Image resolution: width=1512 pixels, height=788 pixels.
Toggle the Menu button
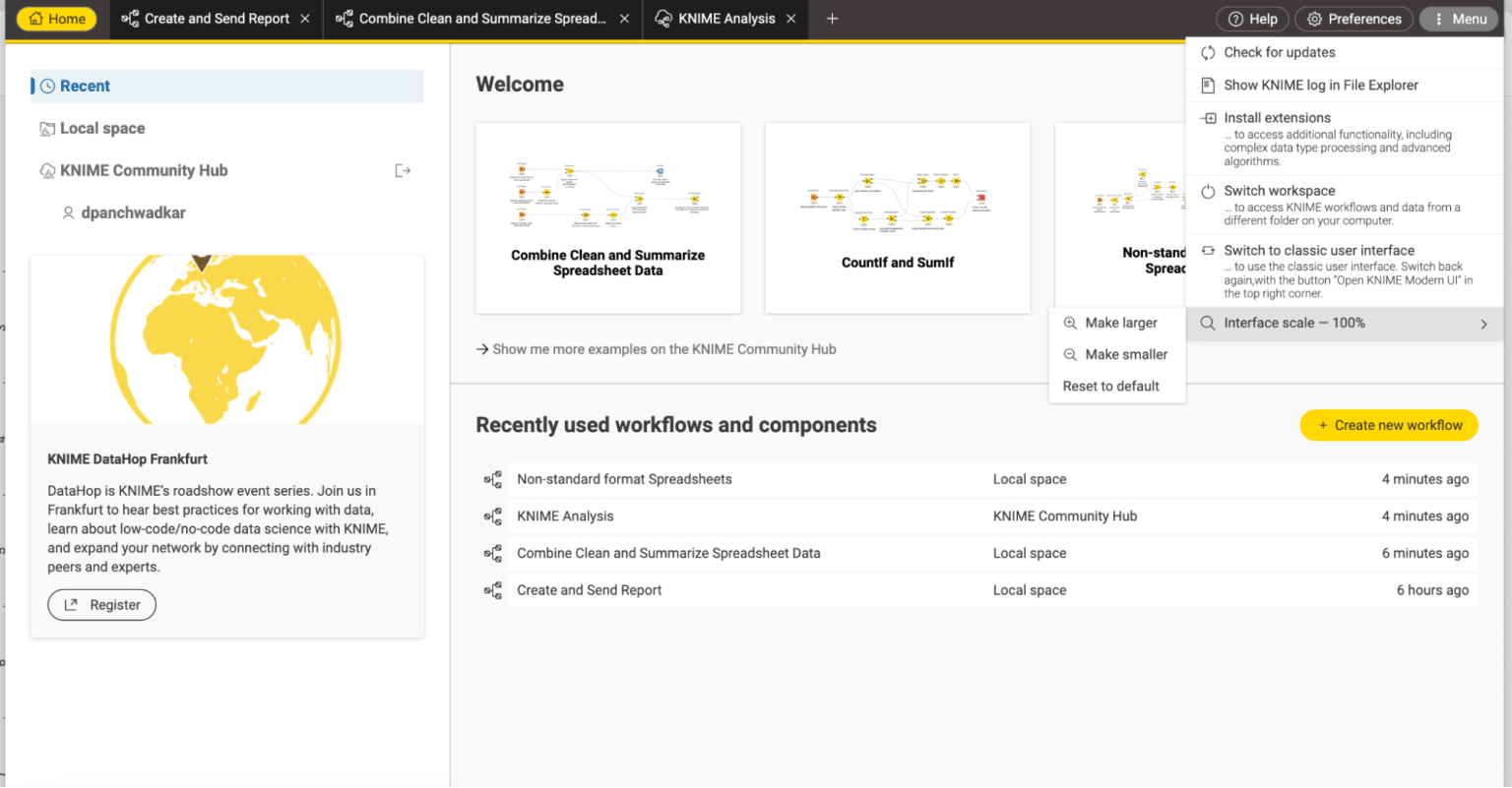tap(1460, 19)
